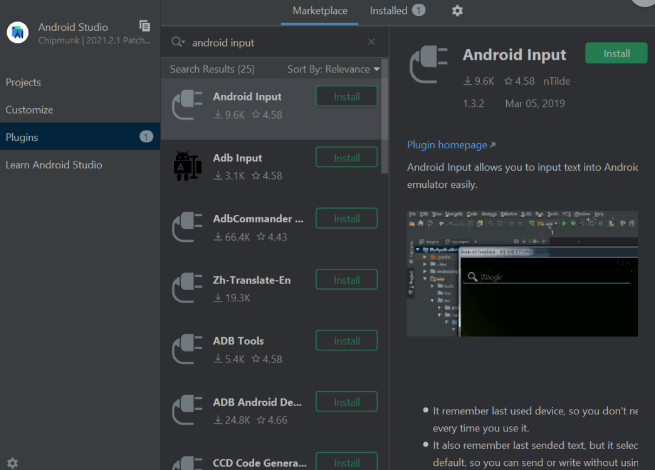Image resolution: width=655 pixels, height=470 pixels.
Task: Click the search results list scrollbar
Action: pos(384,116)
